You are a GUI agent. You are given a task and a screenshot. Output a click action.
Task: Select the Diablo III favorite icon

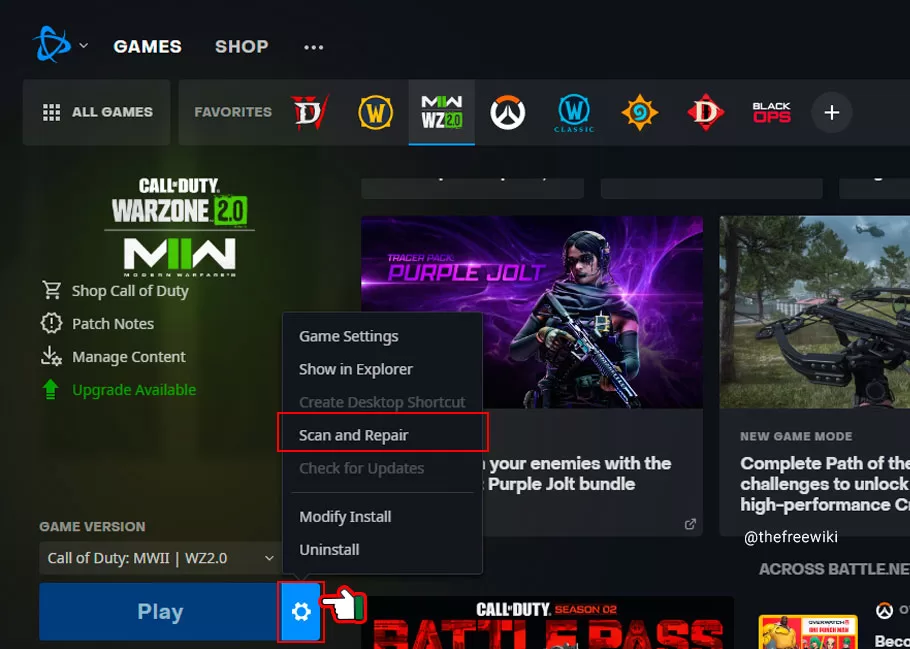[706, 112]
